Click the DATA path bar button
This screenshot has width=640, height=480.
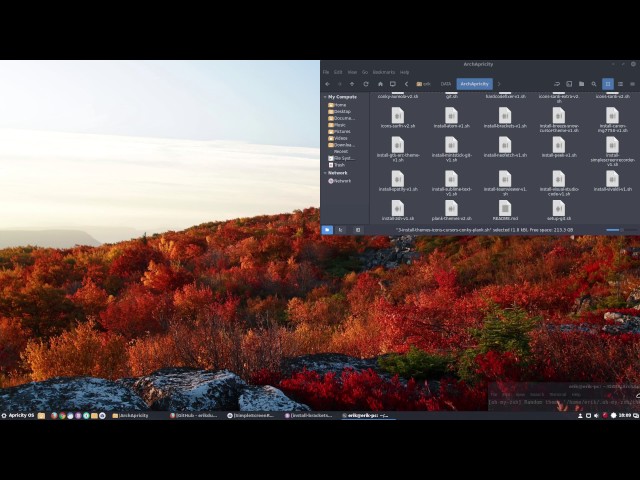446,84
